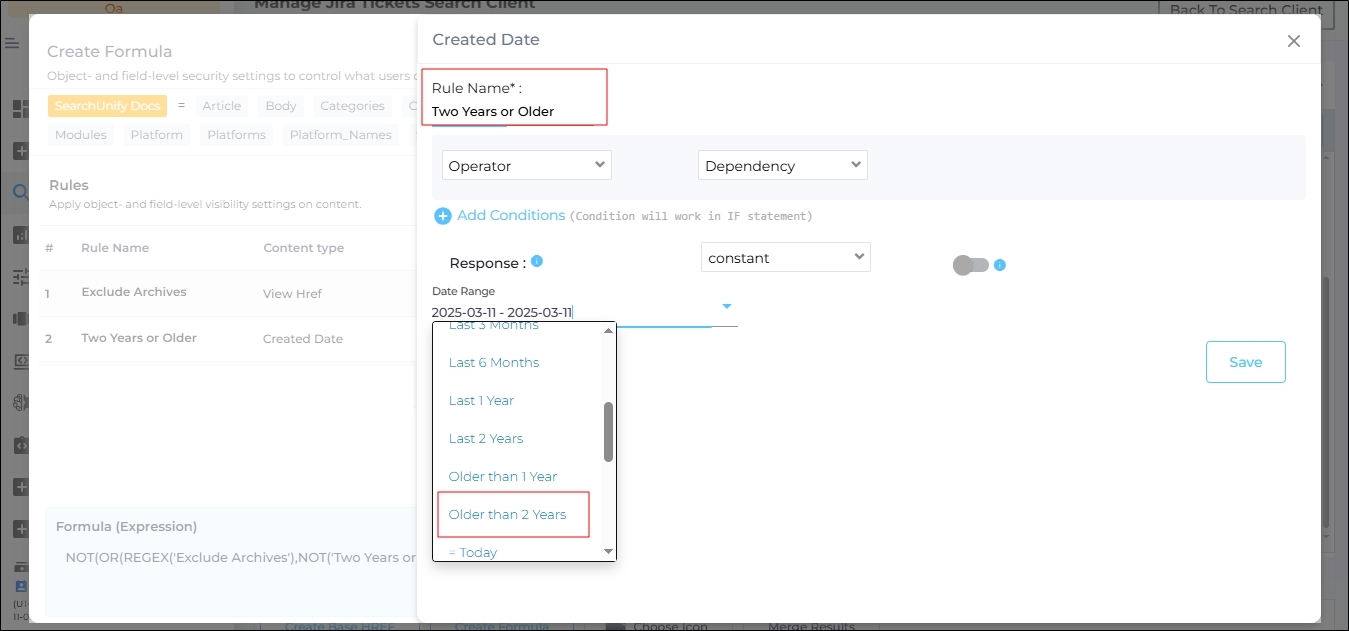Open the Operator dropdown
The height and width of the screenshot is (631, 1349).
(x=527, y=166)
